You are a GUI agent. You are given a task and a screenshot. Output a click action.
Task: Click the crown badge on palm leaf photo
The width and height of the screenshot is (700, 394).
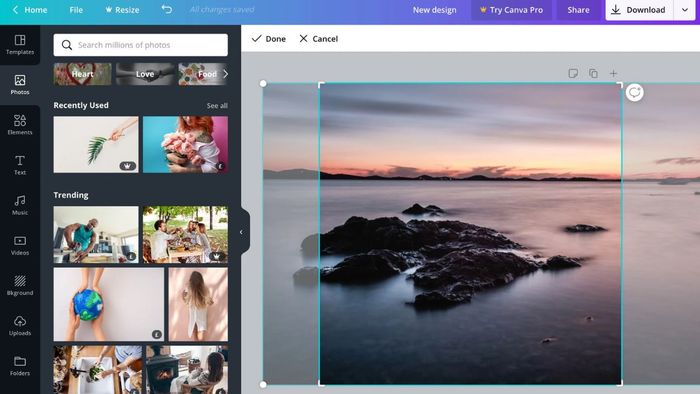[x=128, y=166]
